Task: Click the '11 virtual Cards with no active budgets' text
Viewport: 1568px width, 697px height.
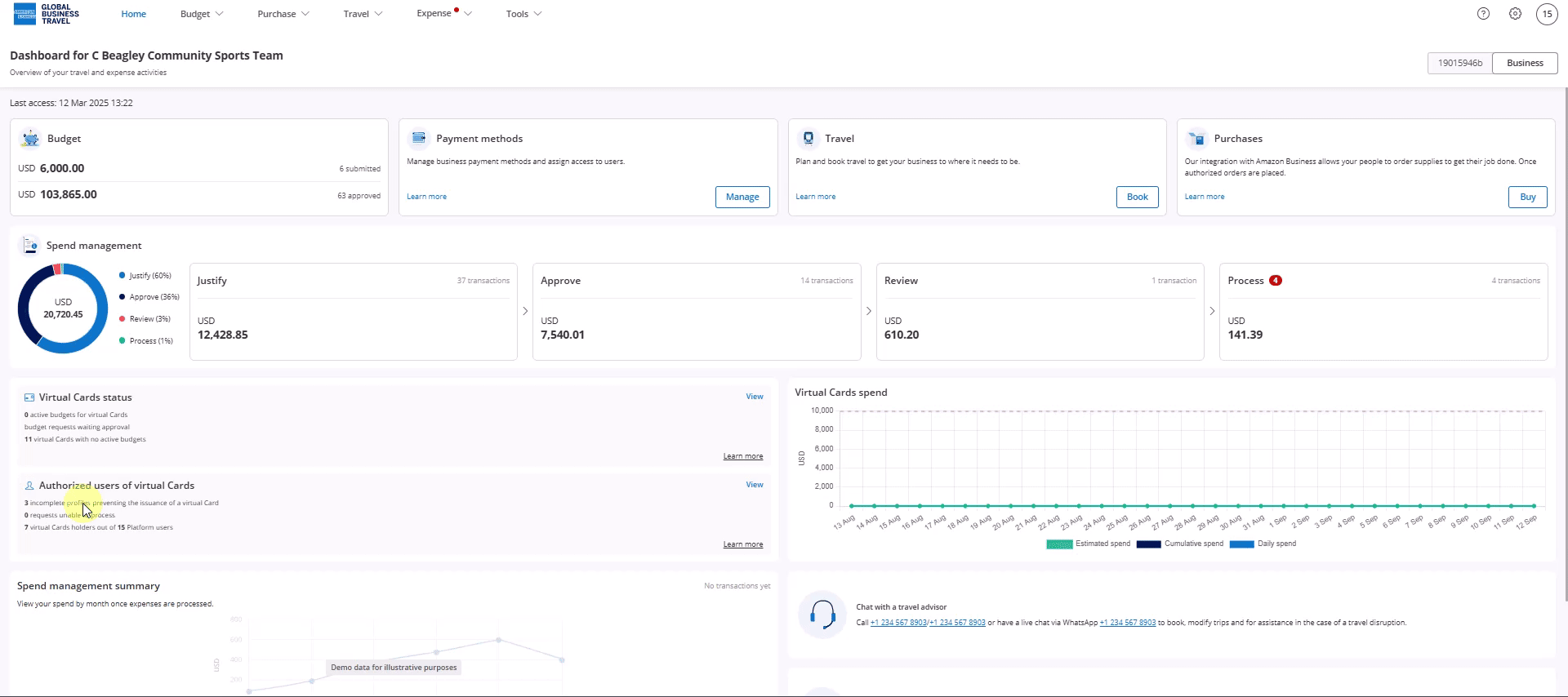Action: (85, 439)
